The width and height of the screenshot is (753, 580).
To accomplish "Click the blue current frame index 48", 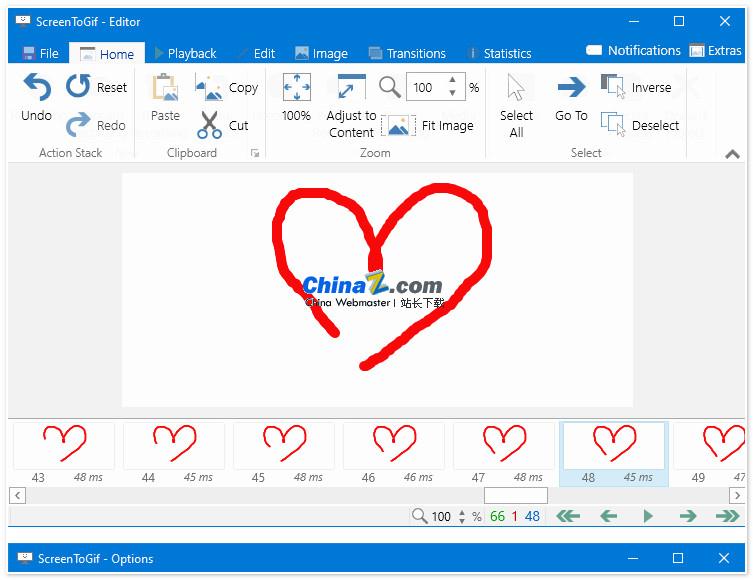I will 532,516.
